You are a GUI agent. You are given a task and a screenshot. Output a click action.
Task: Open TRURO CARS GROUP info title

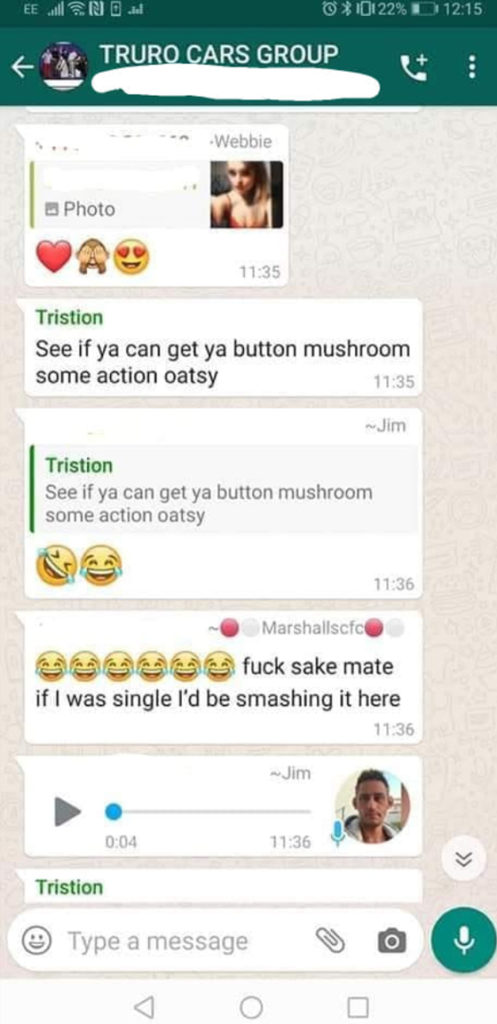pyautogui.click(x=219, y=54)
